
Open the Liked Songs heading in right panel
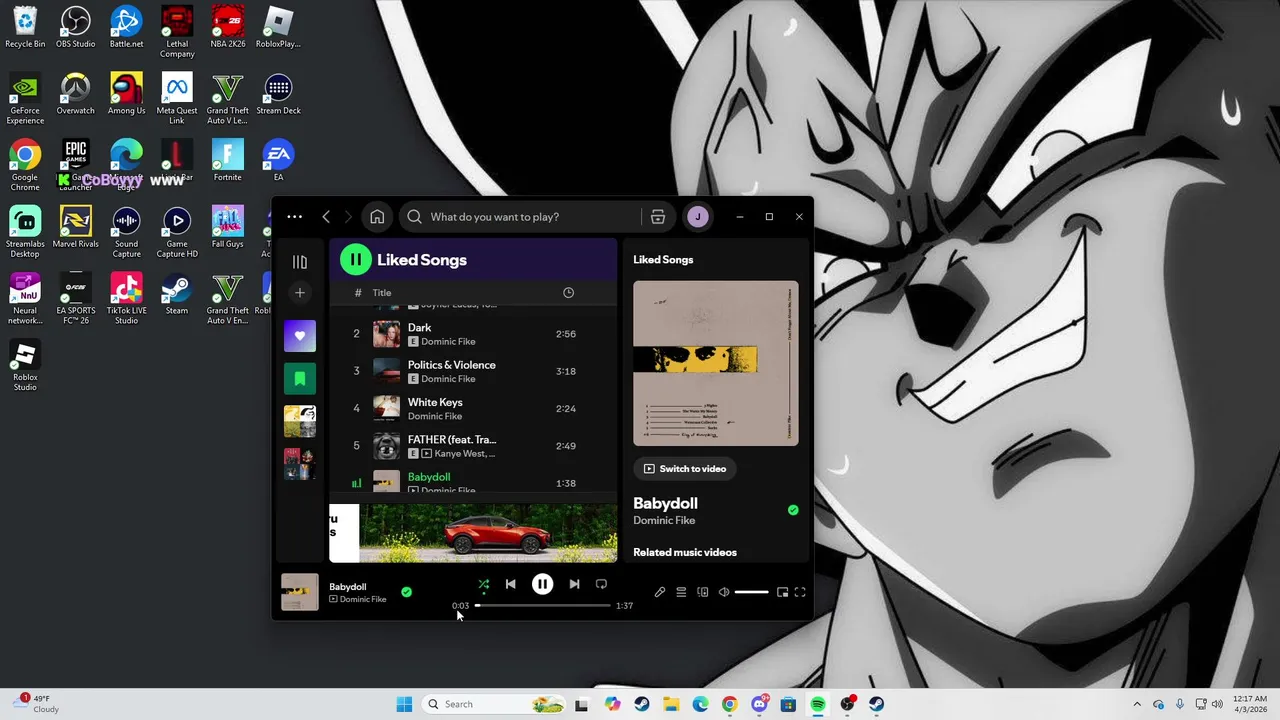(663, 260)
